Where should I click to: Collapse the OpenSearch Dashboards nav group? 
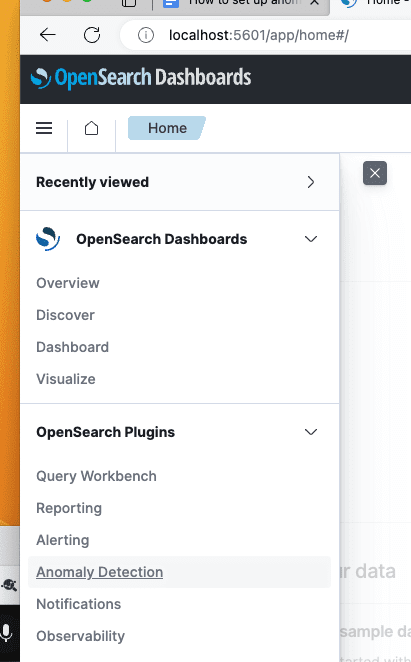(x=310, y=239)
